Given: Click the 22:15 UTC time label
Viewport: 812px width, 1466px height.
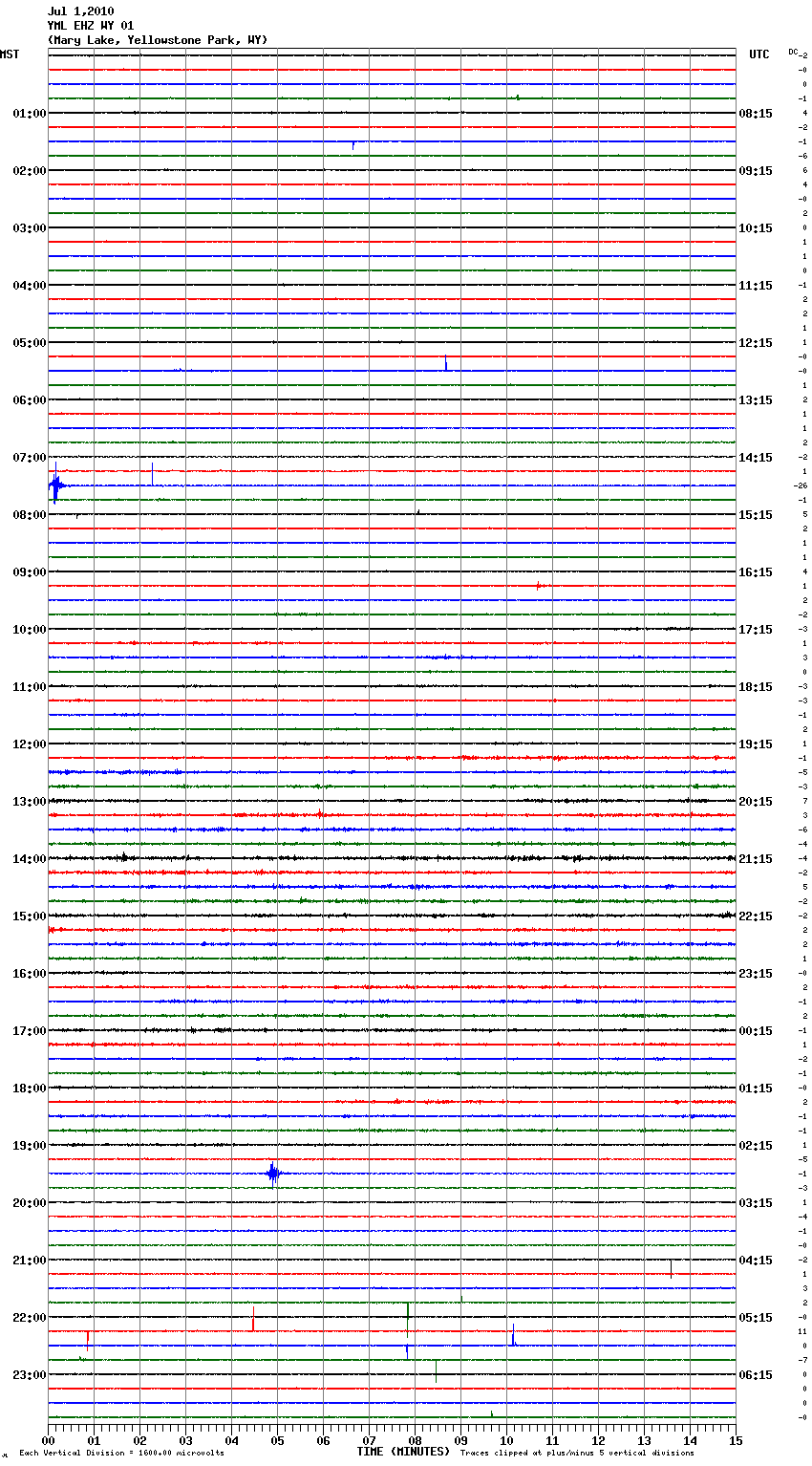Looking at the screenshot, I should pos(756,916).
